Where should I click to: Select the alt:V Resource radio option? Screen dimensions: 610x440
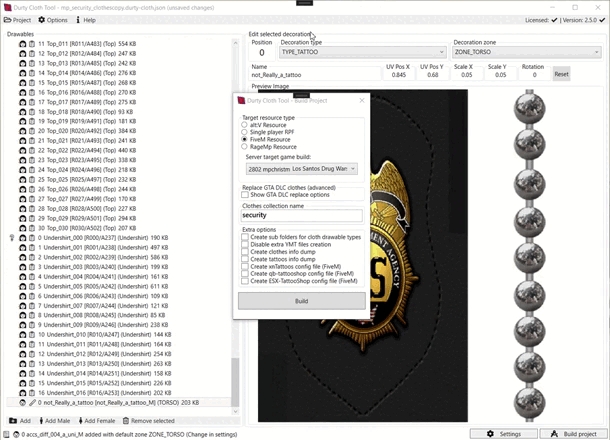(245, 125)
